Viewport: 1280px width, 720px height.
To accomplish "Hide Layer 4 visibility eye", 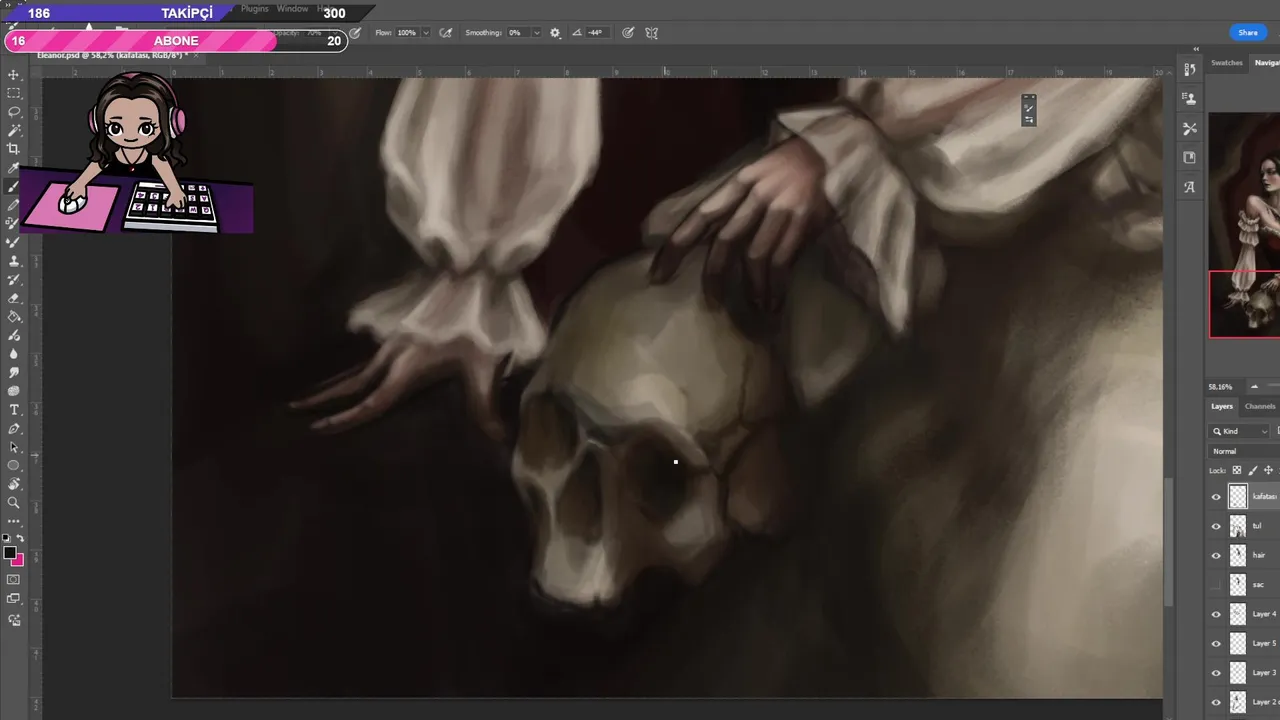I will (1216, 614).
